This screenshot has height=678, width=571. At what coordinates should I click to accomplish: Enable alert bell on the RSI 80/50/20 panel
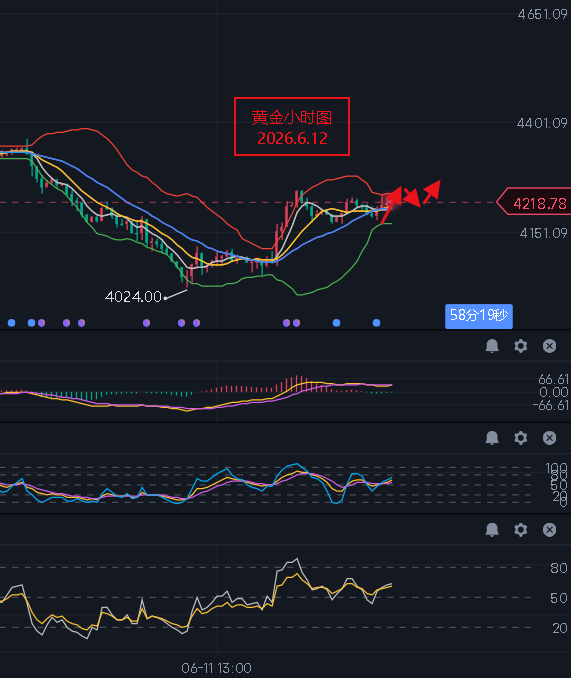(492, 530)
